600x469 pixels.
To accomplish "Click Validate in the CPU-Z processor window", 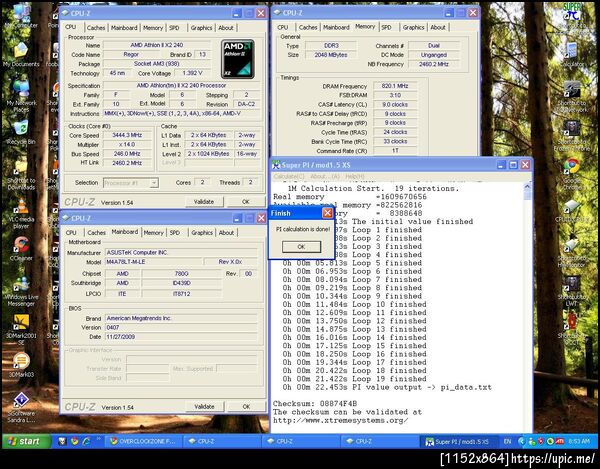I will point(204,202).
